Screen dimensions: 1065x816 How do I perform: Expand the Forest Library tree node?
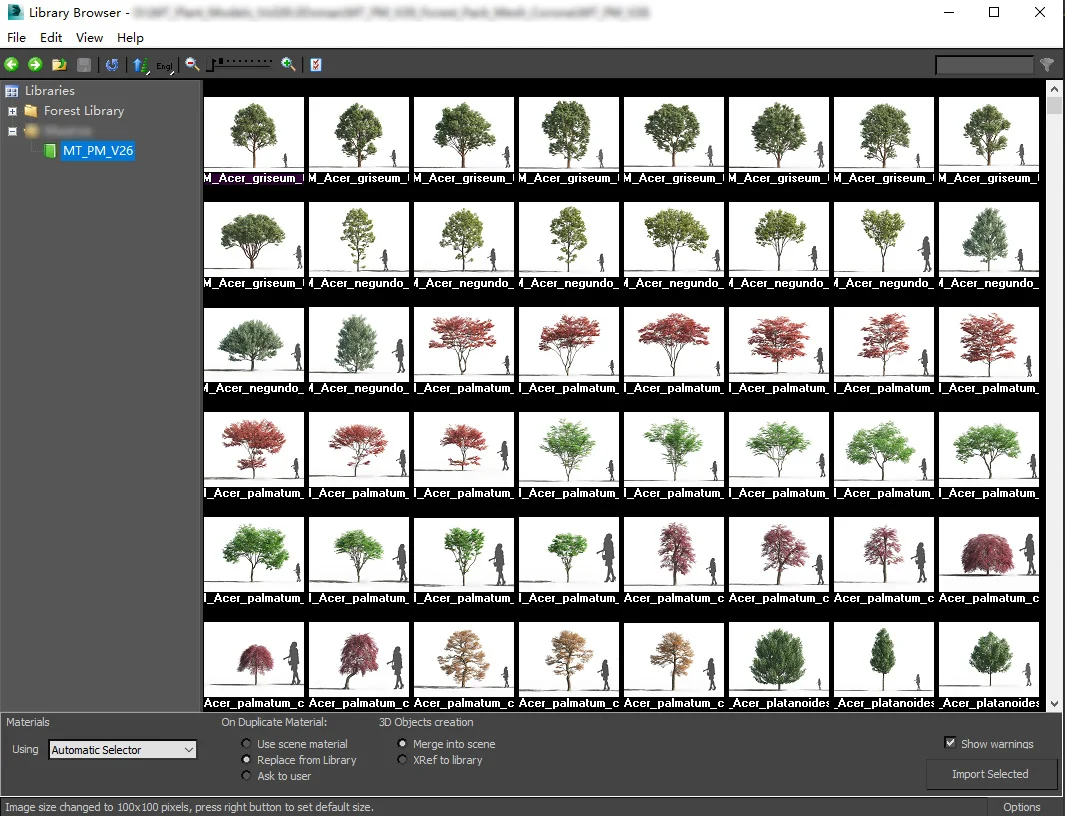click(x=12, y=111)
